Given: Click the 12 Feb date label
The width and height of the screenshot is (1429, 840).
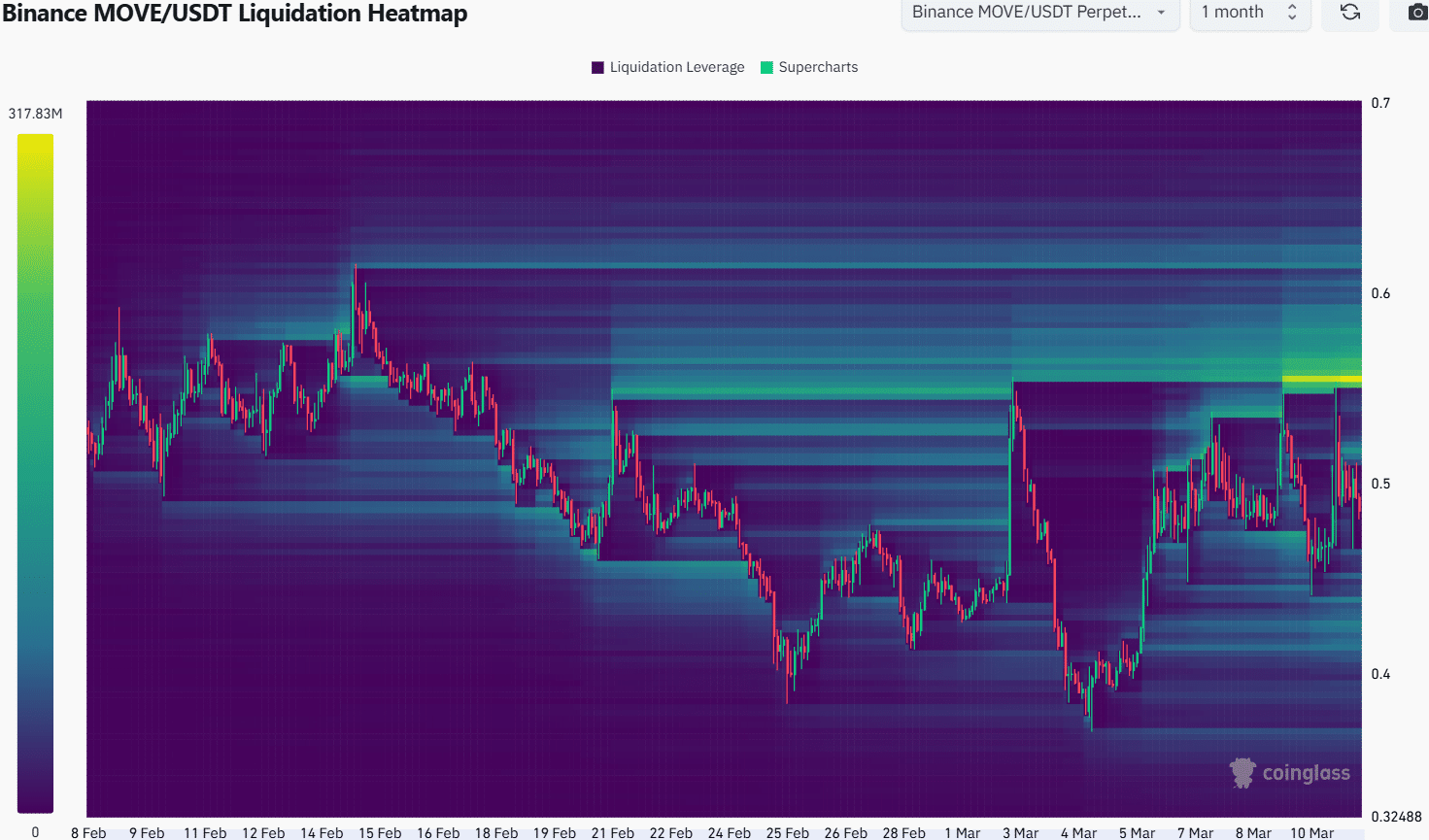Looking at the screenshot, I should (263, 832).
